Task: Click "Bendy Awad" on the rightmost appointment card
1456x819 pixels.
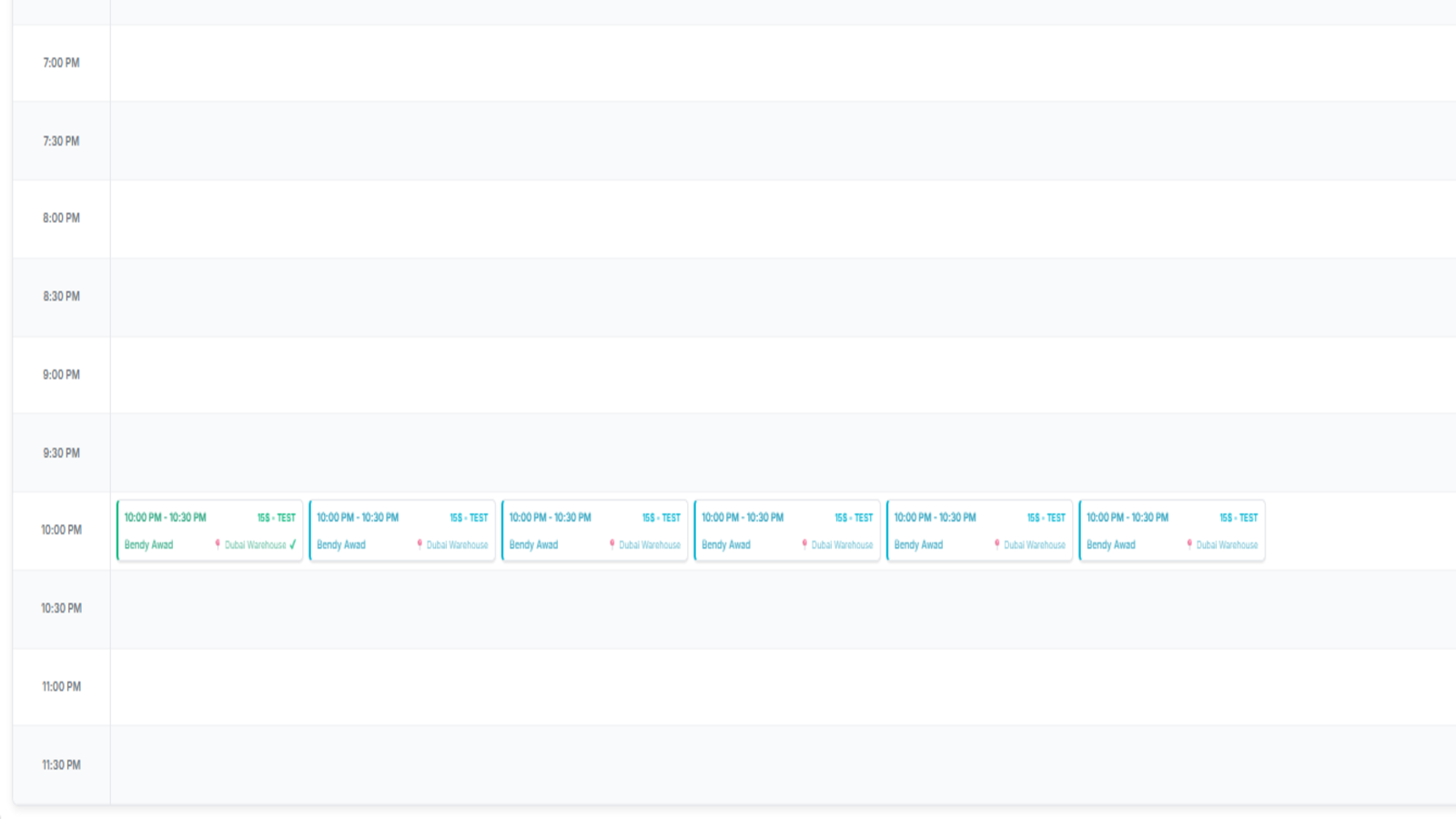Action: pos(1111,545)
